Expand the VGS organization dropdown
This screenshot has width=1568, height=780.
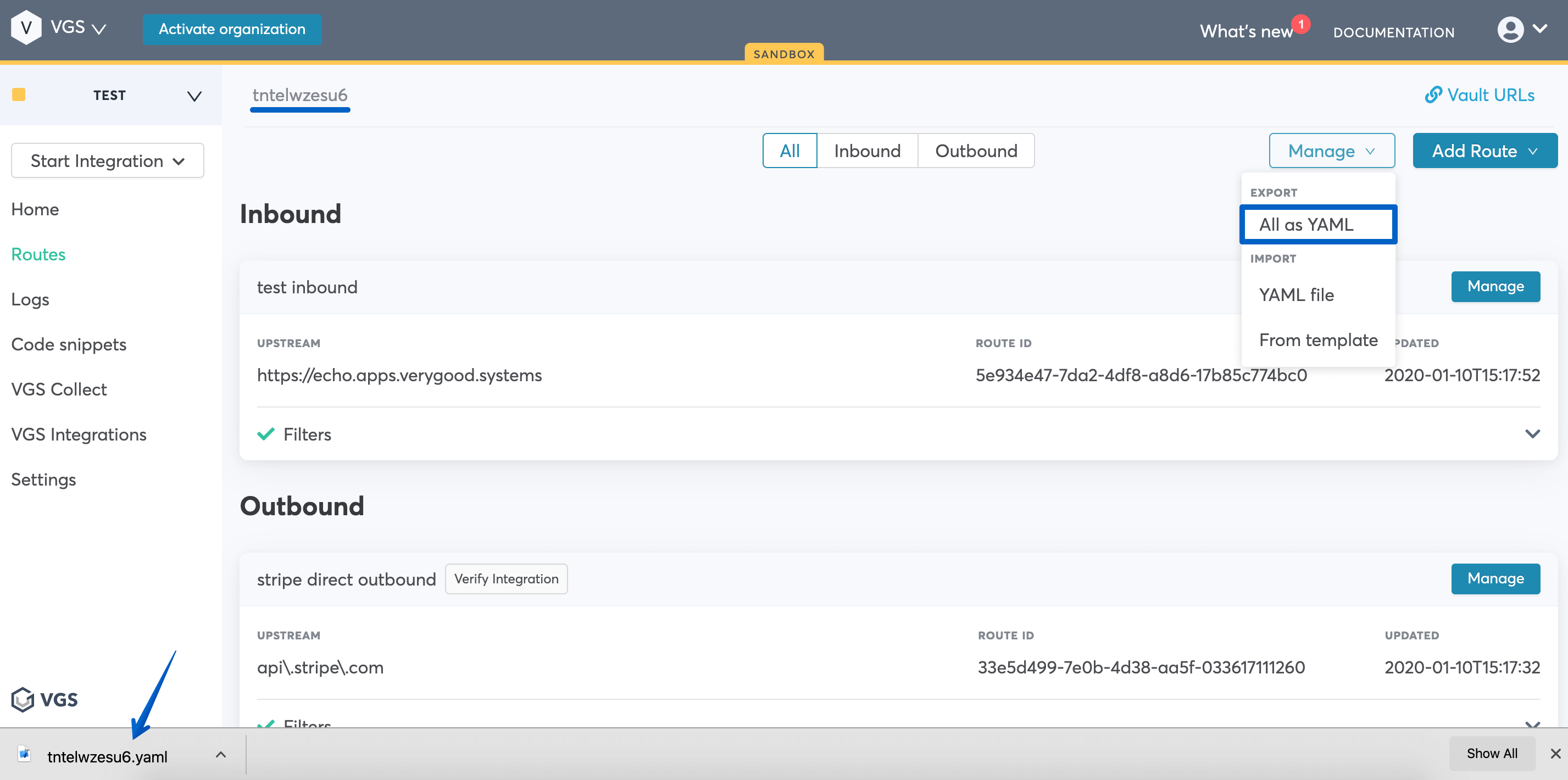[98, 29]
